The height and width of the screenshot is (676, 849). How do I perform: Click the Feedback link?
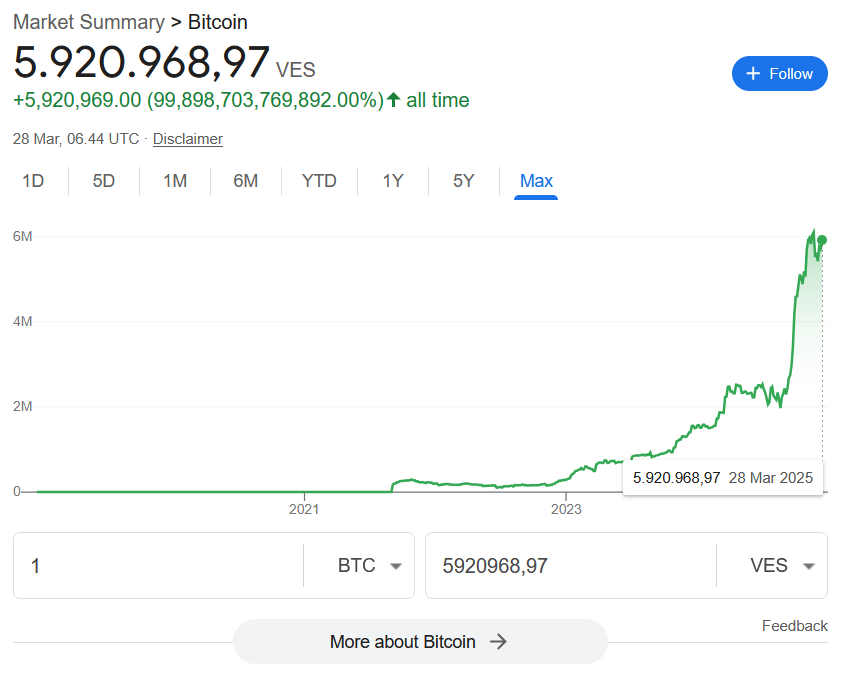794,626
